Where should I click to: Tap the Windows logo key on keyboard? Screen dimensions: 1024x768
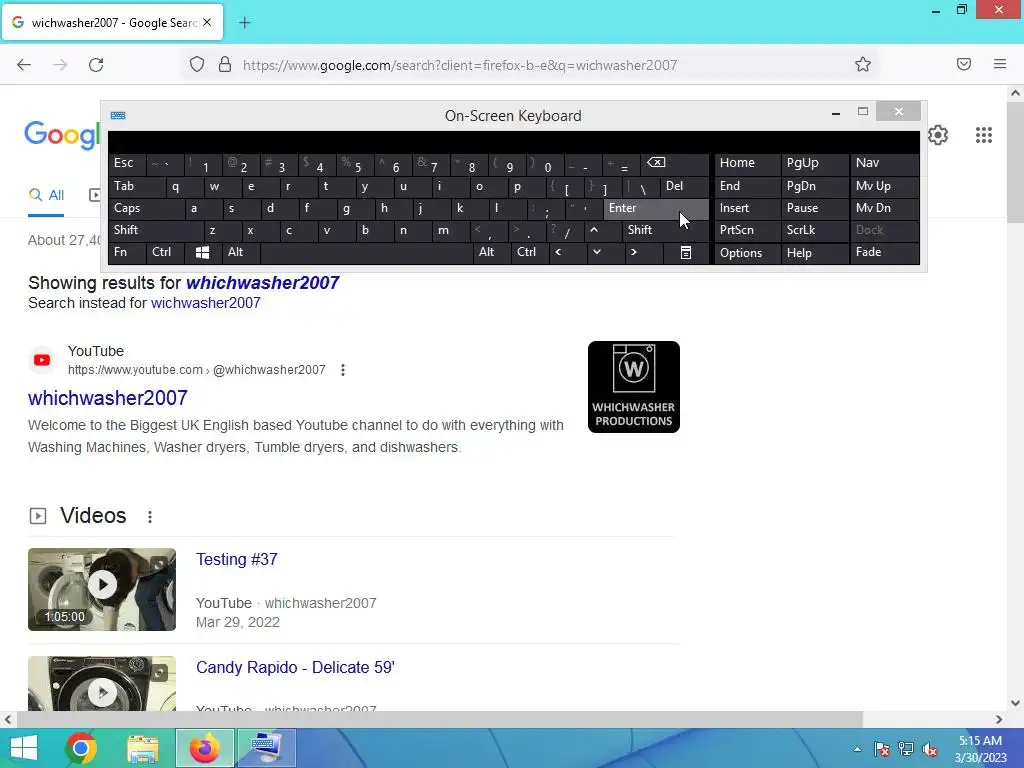tap(202, 253)
